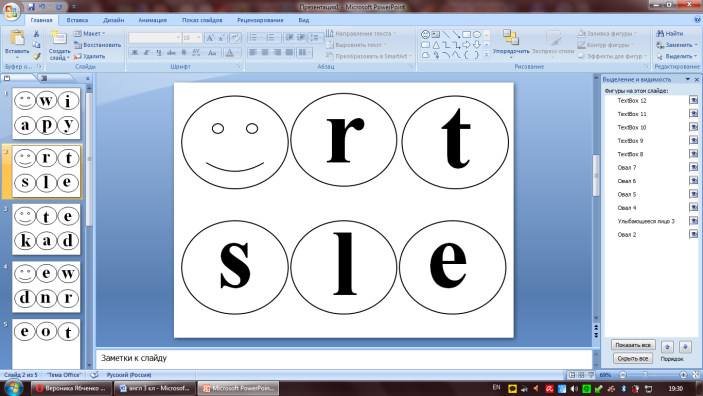Click the Восстановить reset button
This screenshot has height=396, width=703.
(x=97, y=45)
